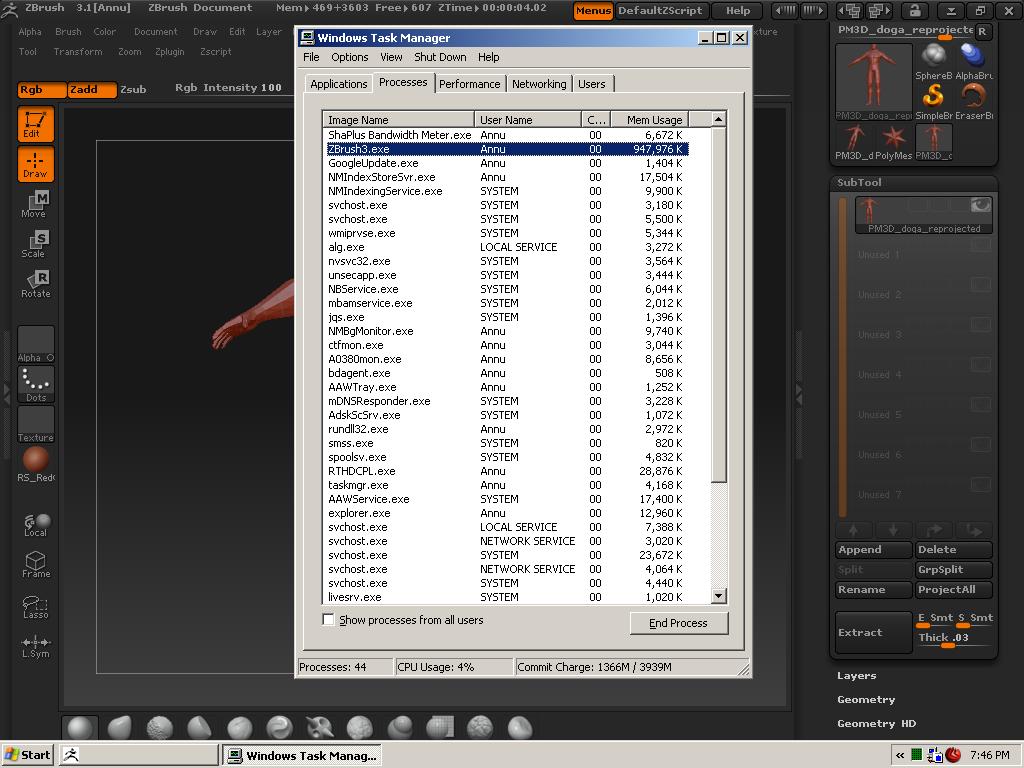The width and height of the screenshot is (1024, 768).
Task: Click the ZBrush taskbar button next to Start
Action: (138, 755)
